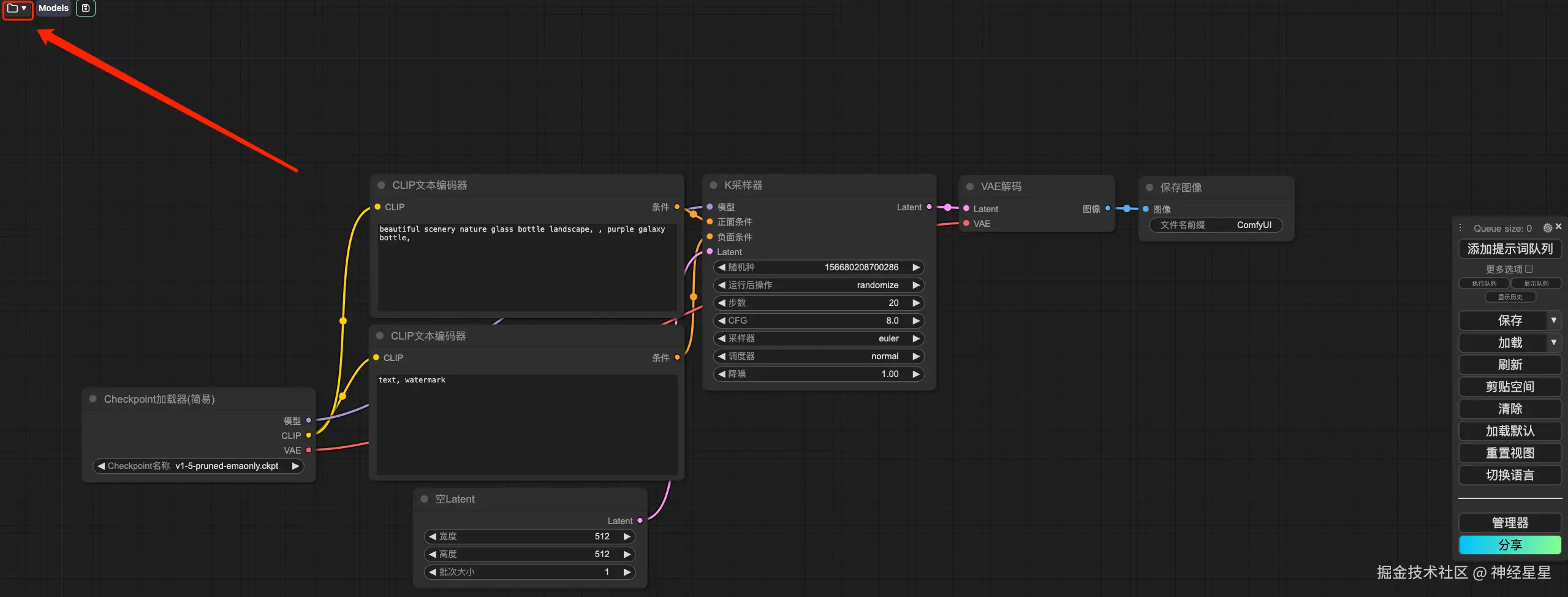Open the 管理器 manager button
Viewport: 1568px width, 597px height.
[x=1510, y=523]
